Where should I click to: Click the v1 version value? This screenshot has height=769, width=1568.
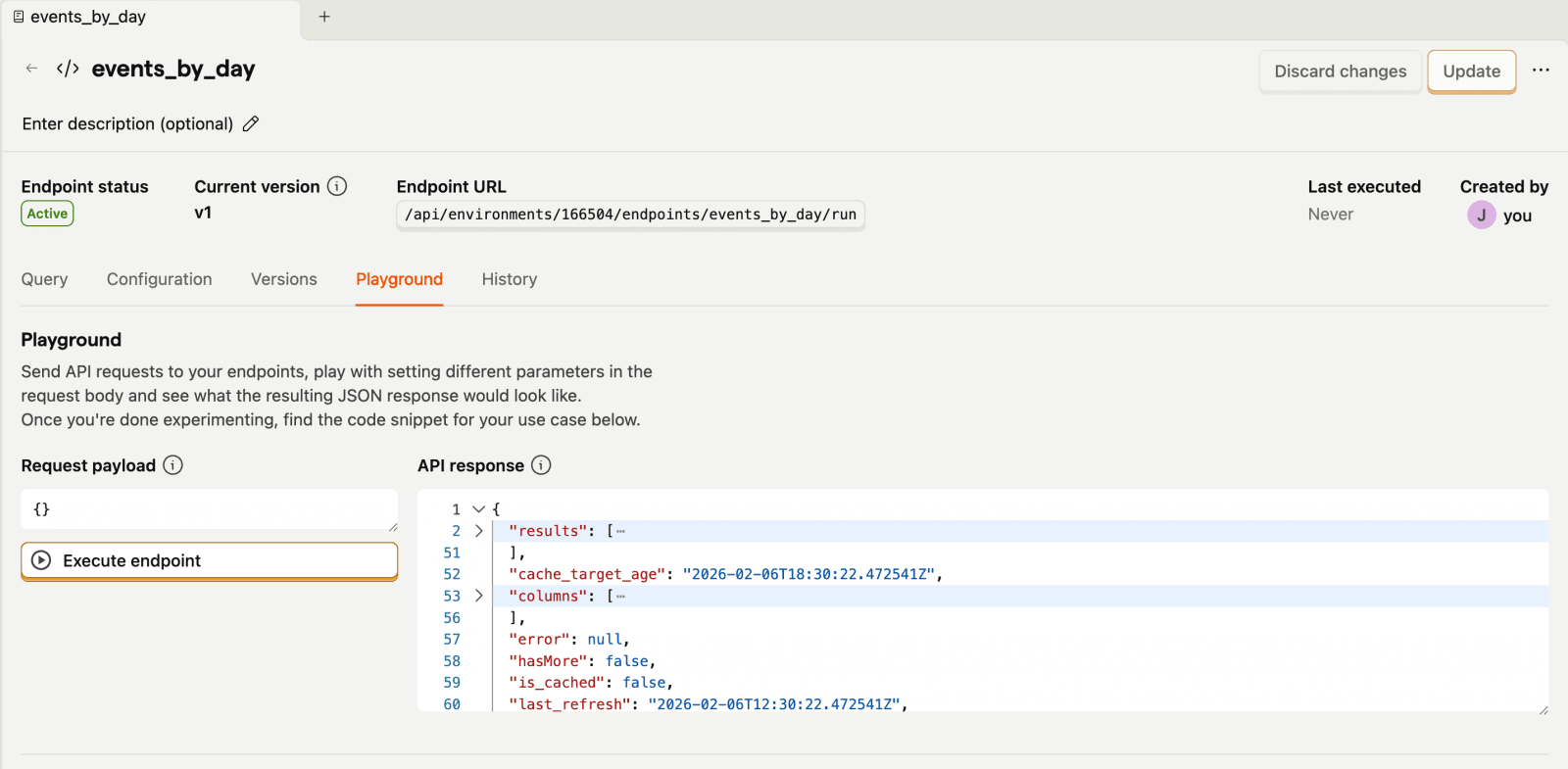tap(203, 213)
